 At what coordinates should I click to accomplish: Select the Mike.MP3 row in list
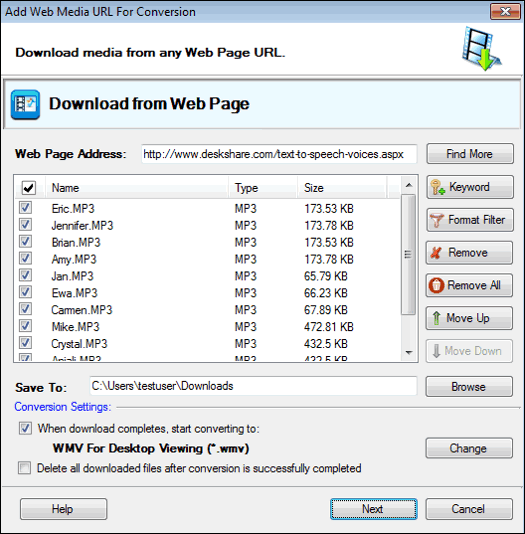(x=208, y=327)
